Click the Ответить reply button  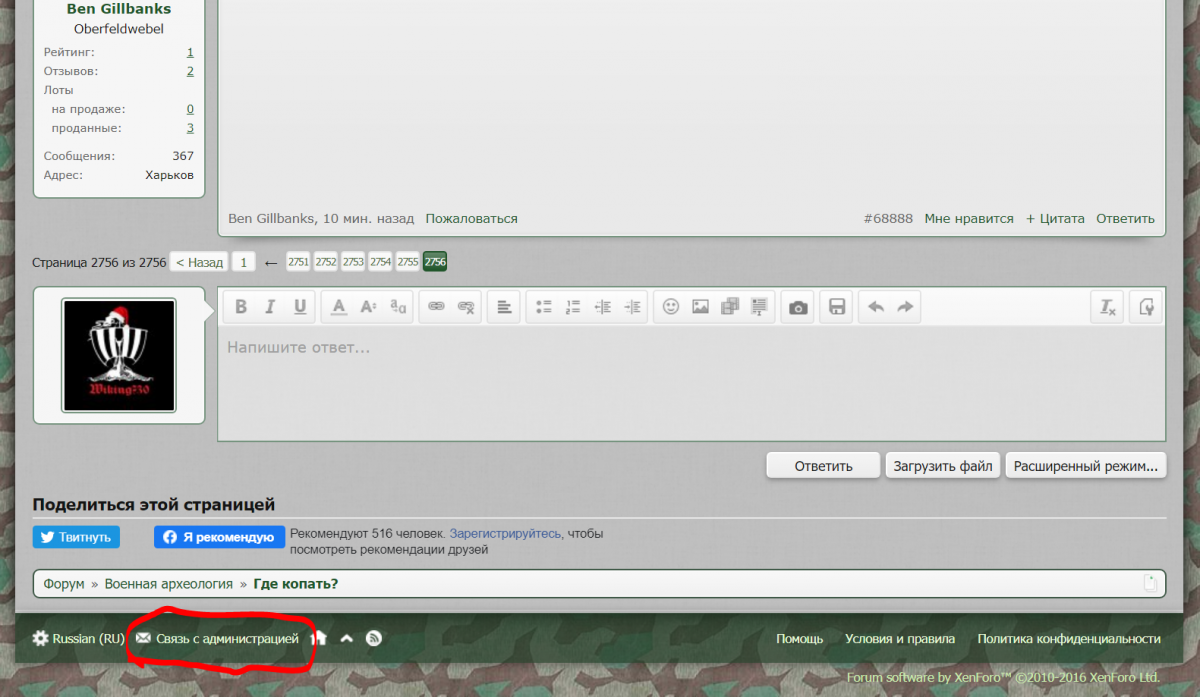pos(823,466)
